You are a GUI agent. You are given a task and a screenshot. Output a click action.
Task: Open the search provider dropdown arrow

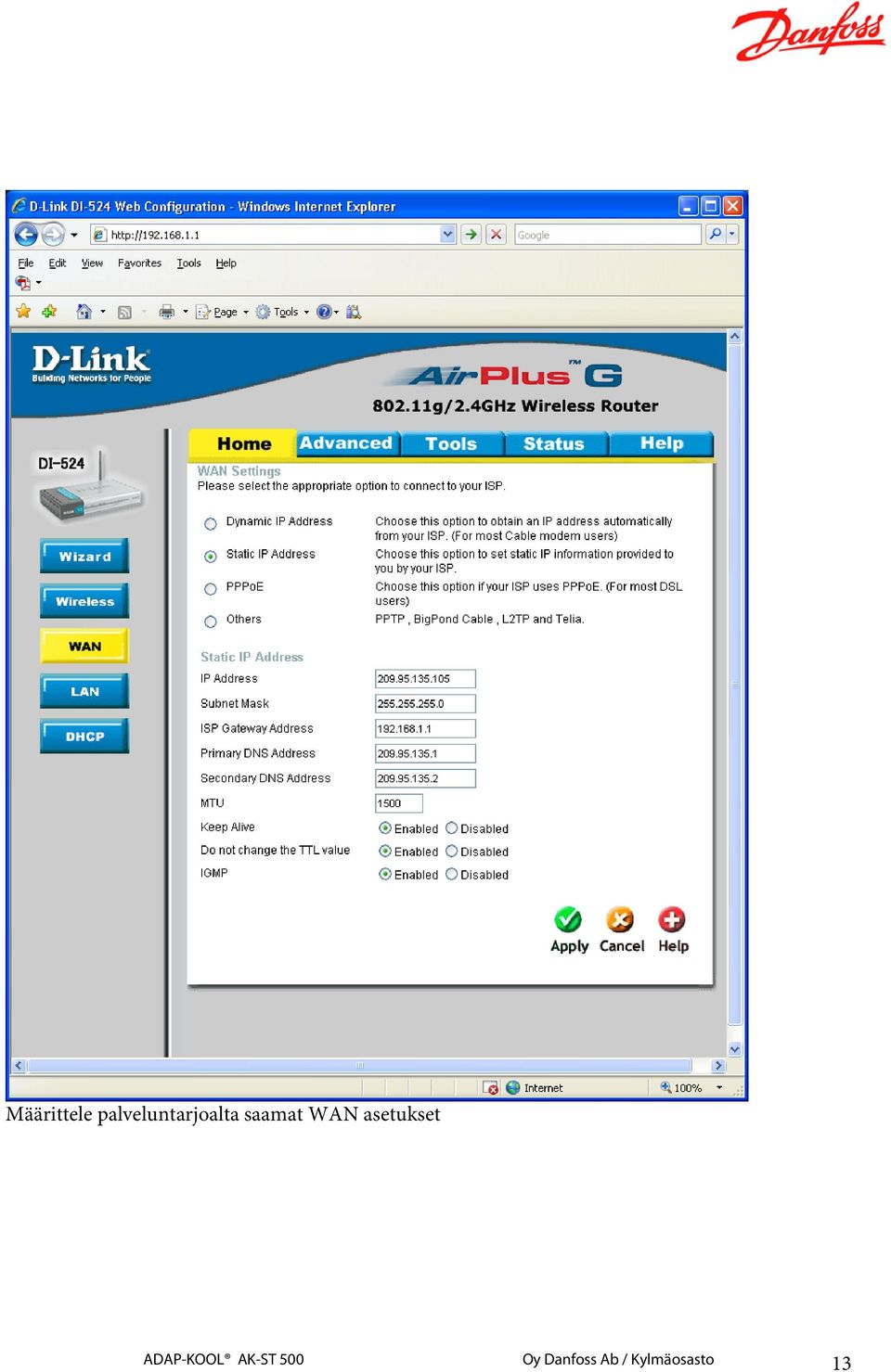(732, 234)
